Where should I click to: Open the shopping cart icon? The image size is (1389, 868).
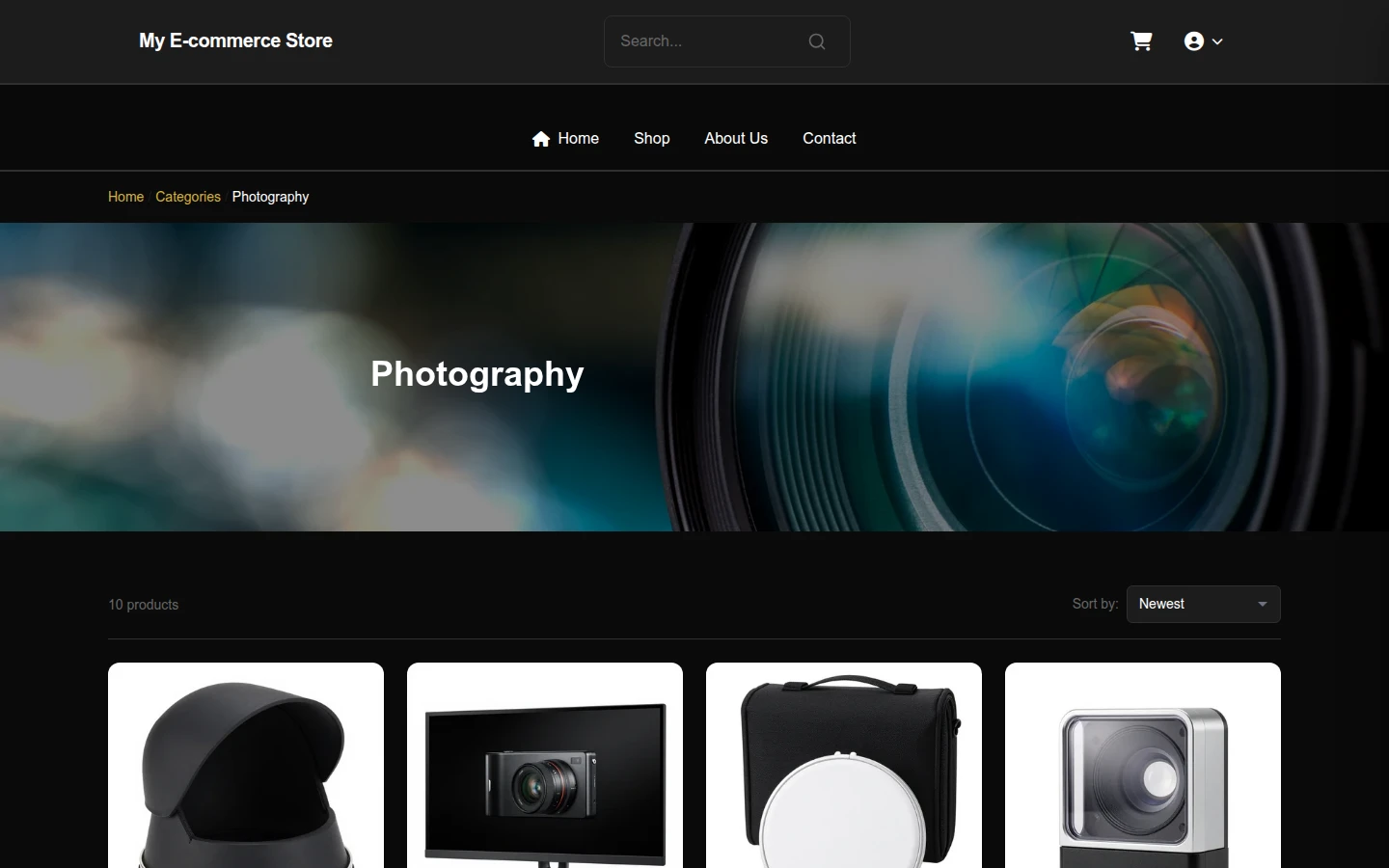[1141, 41]
